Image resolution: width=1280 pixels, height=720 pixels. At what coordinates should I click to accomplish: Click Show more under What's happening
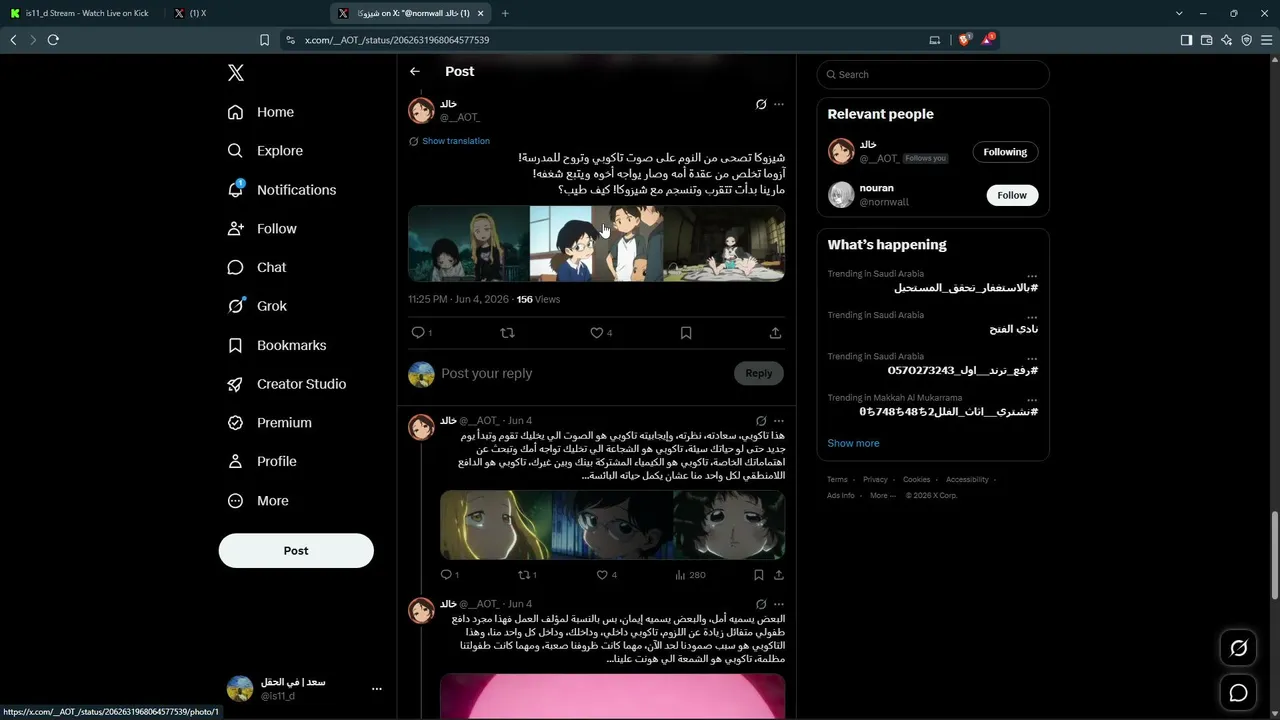click(853, 443)
